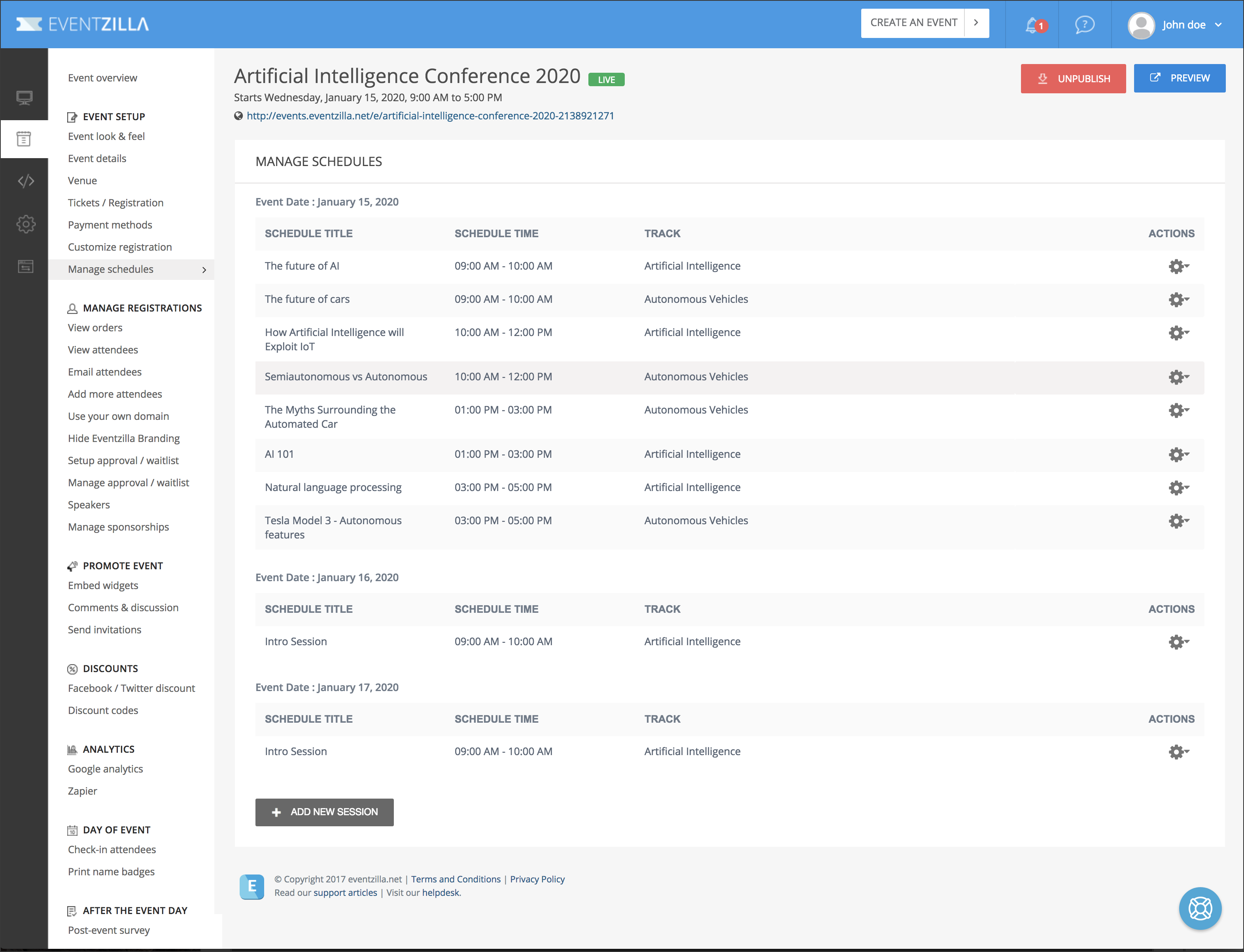Open Speakers in the sidebar
Image resolution: width=1244 pixels, height=952 pixels.
tap(89, 505)
